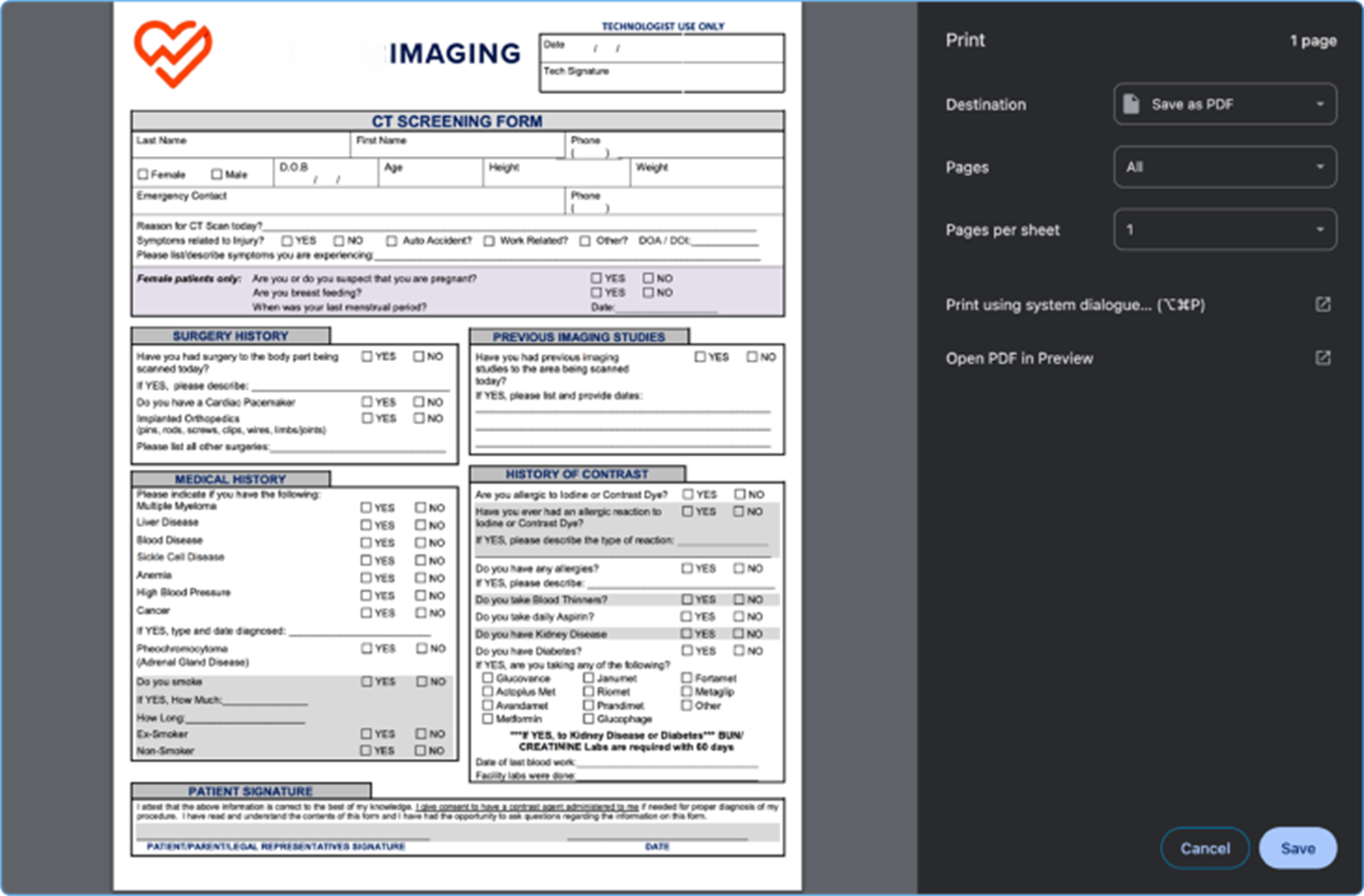Click external link icon for system dialogue
The height and width of the screenshot is (896, 1364).
click(1322, 305)
